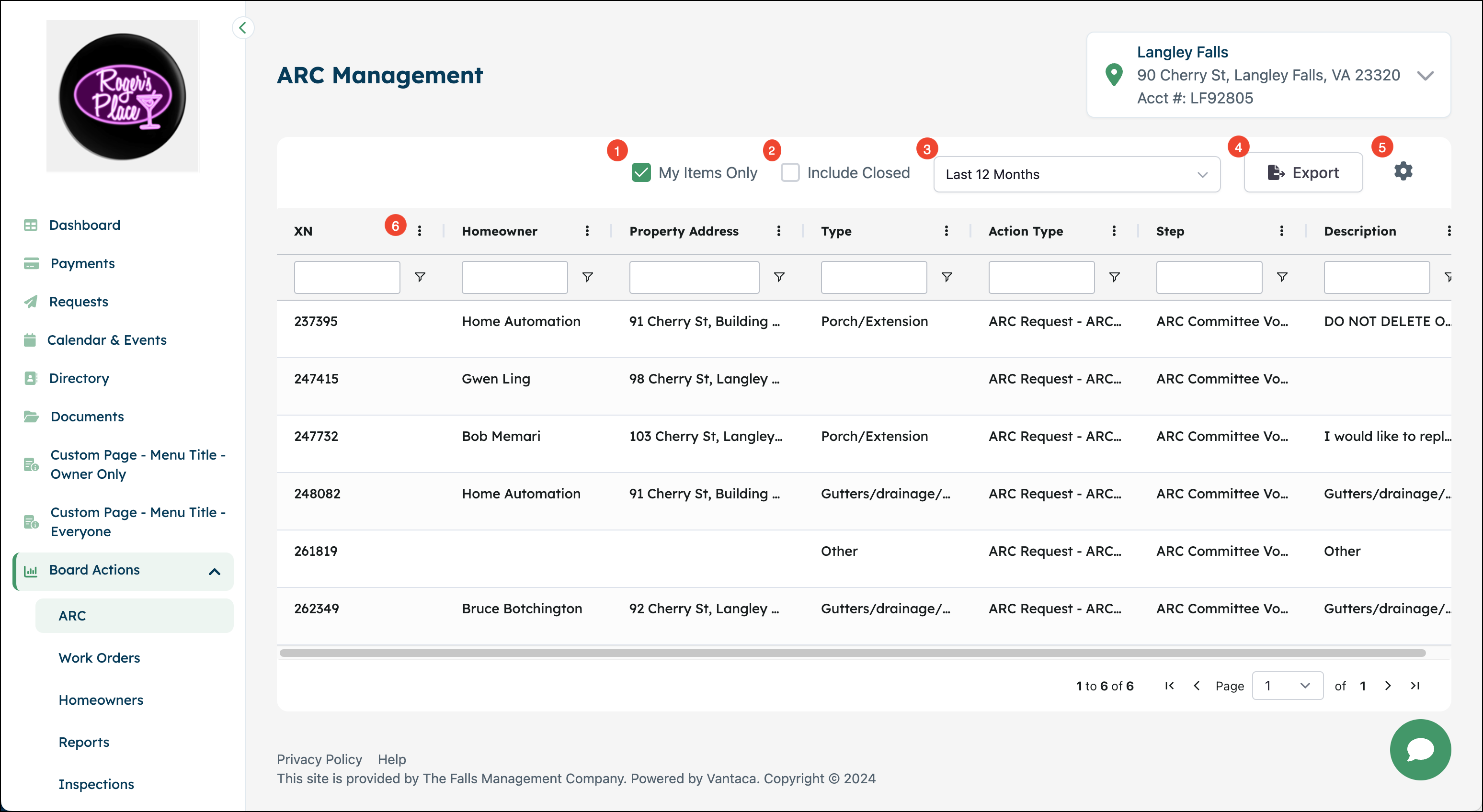Go to the last page arrow
This screenshot has height=812, width=1483.
[x=1415, y=686]
